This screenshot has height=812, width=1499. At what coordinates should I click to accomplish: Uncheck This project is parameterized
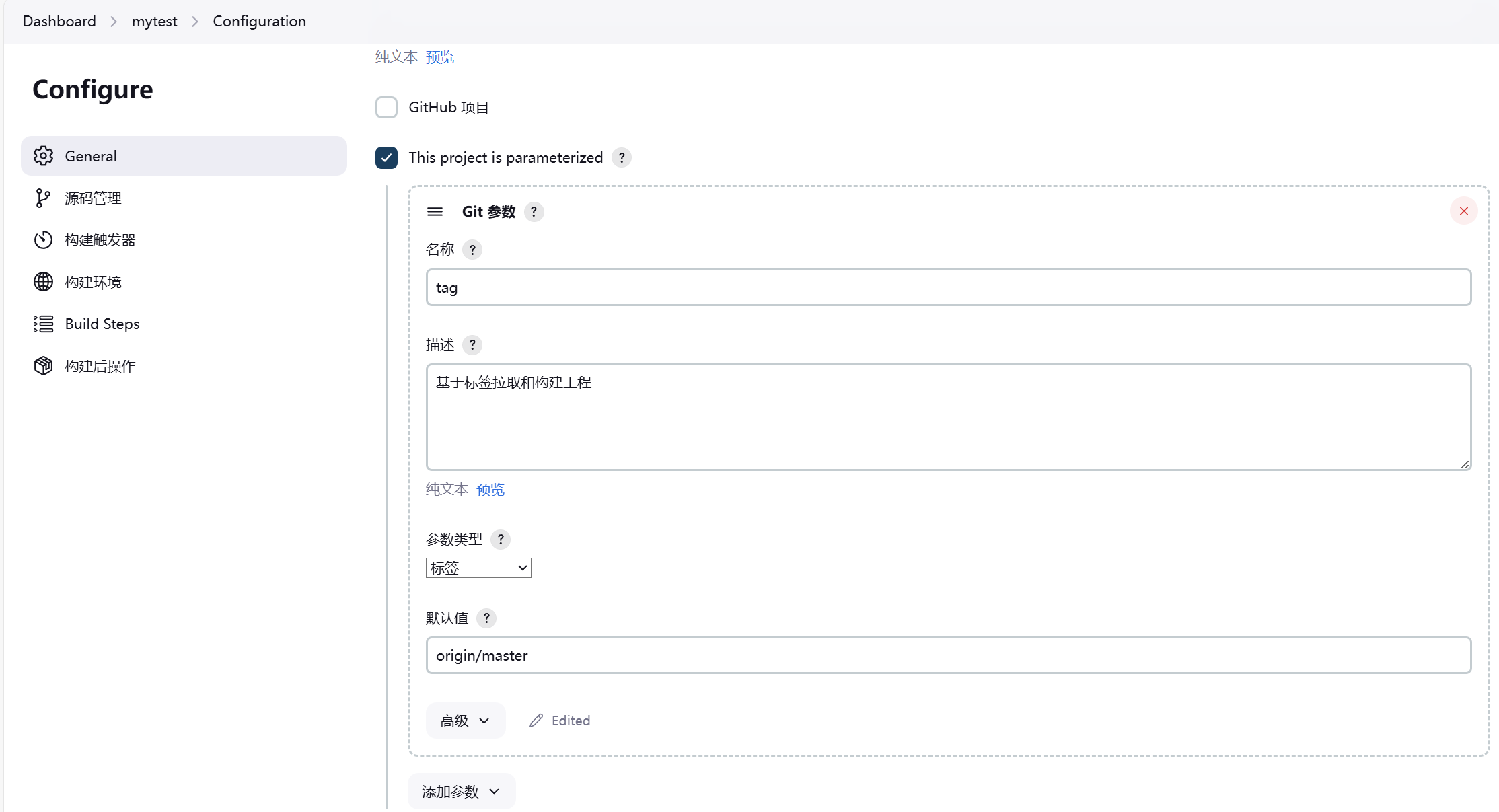[386, 157]
